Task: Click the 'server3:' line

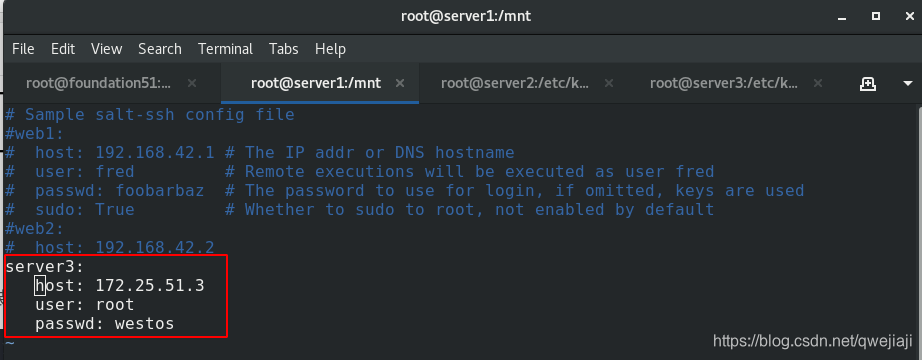Action: [45, 266]
